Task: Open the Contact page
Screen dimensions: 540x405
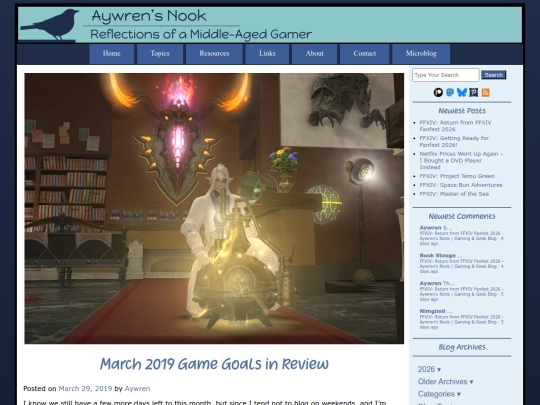Action: coord(365,54)
